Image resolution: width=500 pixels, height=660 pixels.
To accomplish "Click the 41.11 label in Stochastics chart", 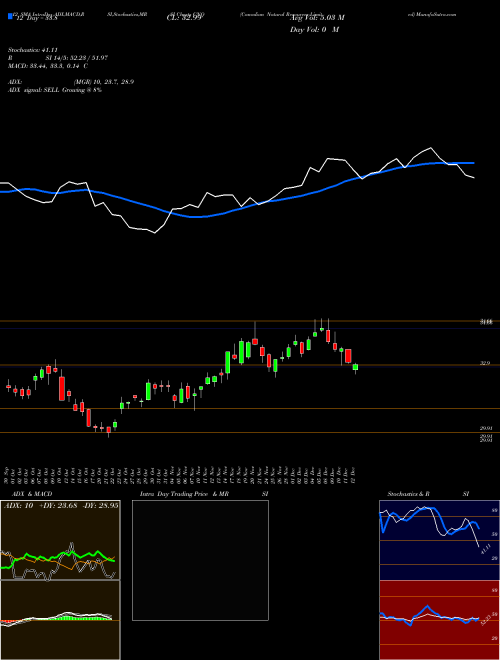I will tap(486, 549).
